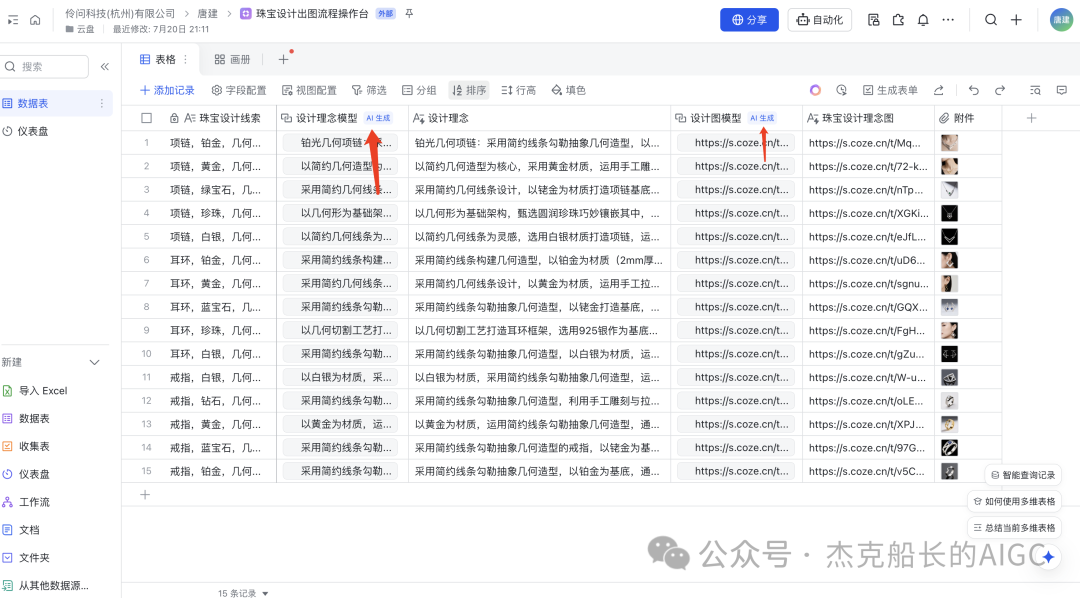Click 如何使用多维表格 floating button

1014,502
